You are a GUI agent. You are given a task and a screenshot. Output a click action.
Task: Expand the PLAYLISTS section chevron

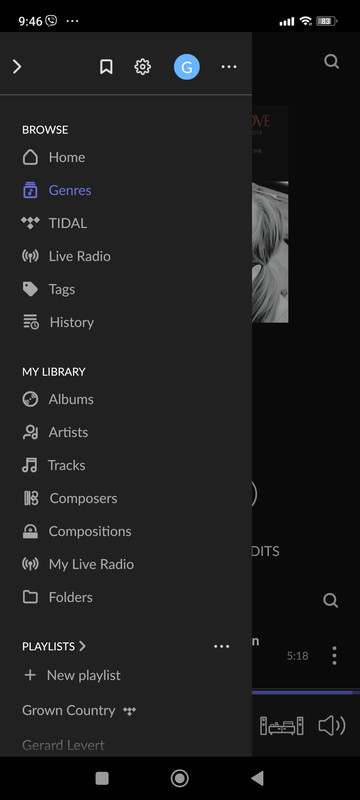[83, 646]
